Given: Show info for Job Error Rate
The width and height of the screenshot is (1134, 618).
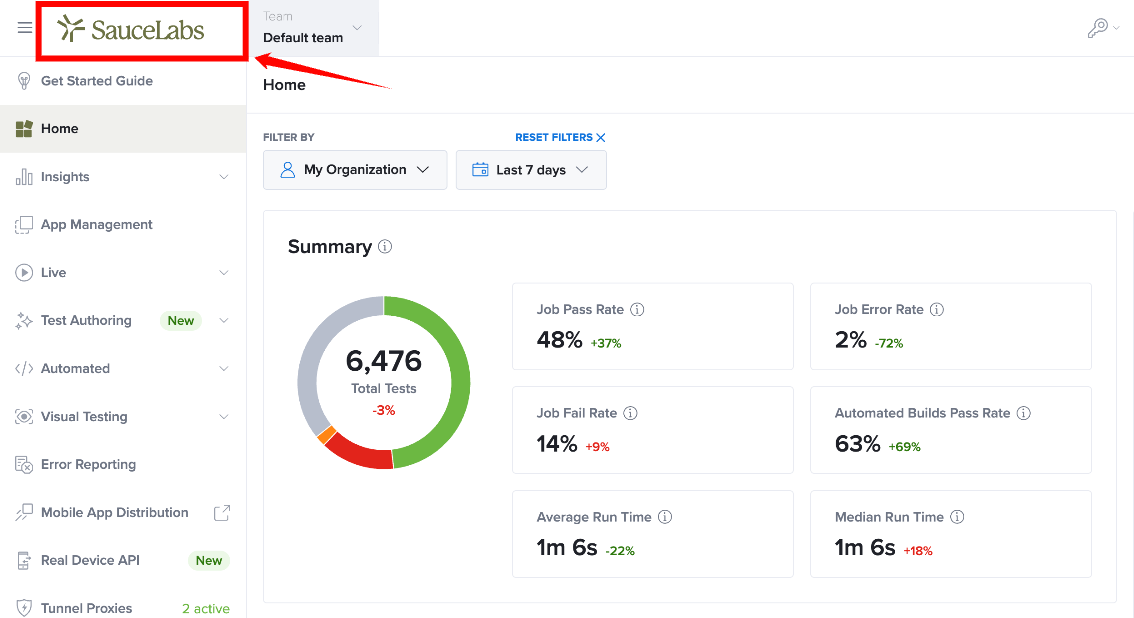Looking at the screenshot, I should (937, 309).
